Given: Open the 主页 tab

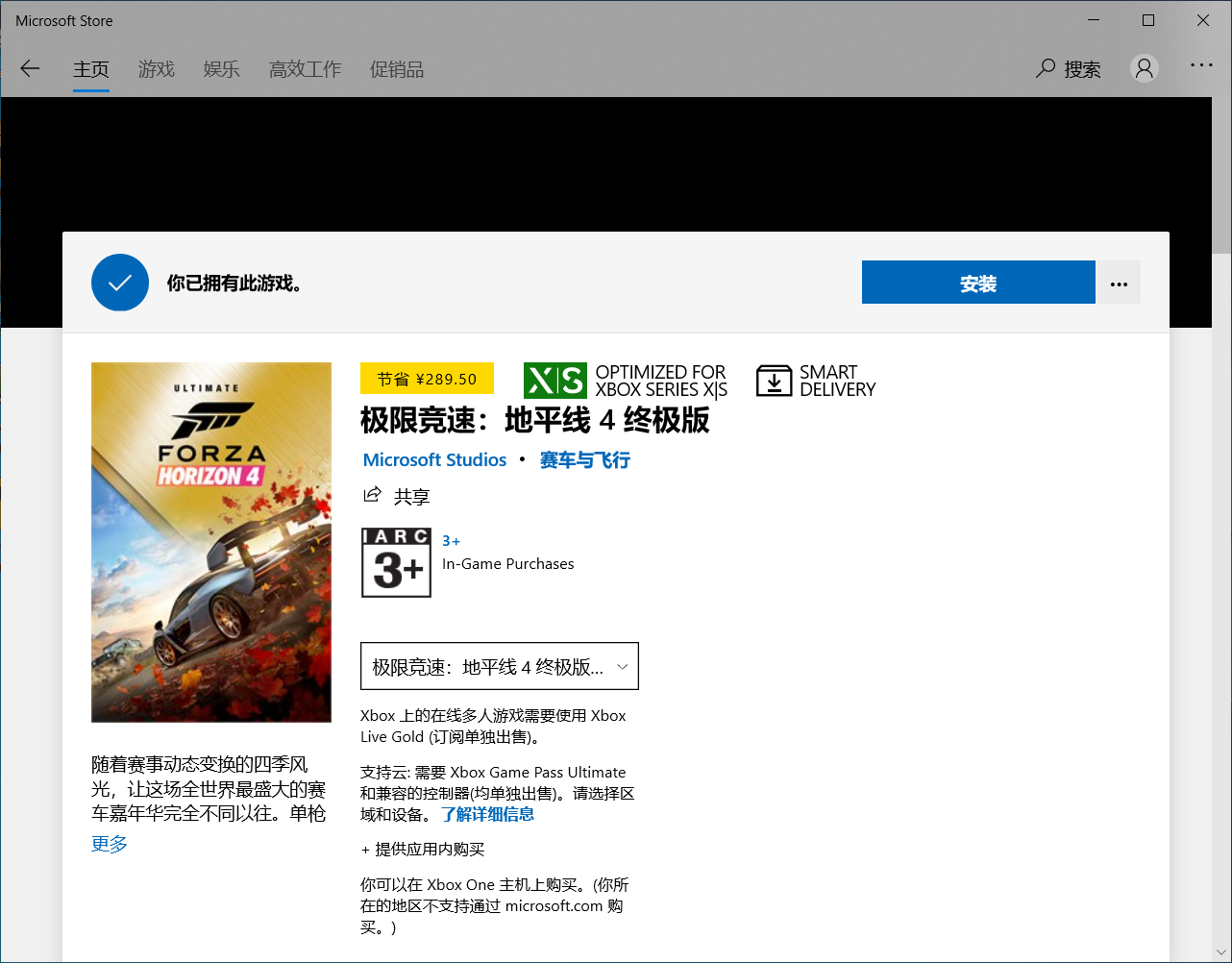Looking at the screenshot, I should tap(91, 69).
